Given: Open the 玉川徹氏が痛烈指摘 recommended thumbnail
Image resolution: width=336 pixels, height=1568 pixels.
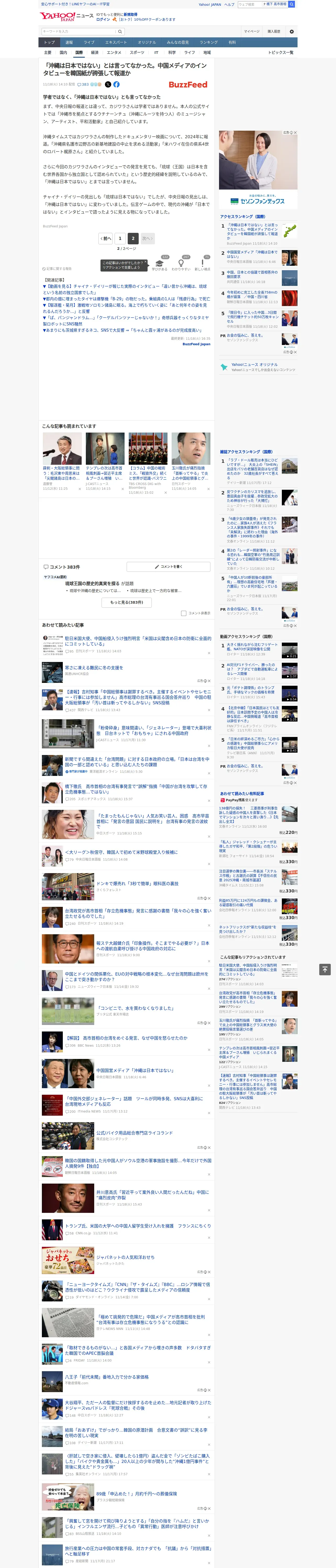Looking at the screenshot, I should click(x=190, y=449).
